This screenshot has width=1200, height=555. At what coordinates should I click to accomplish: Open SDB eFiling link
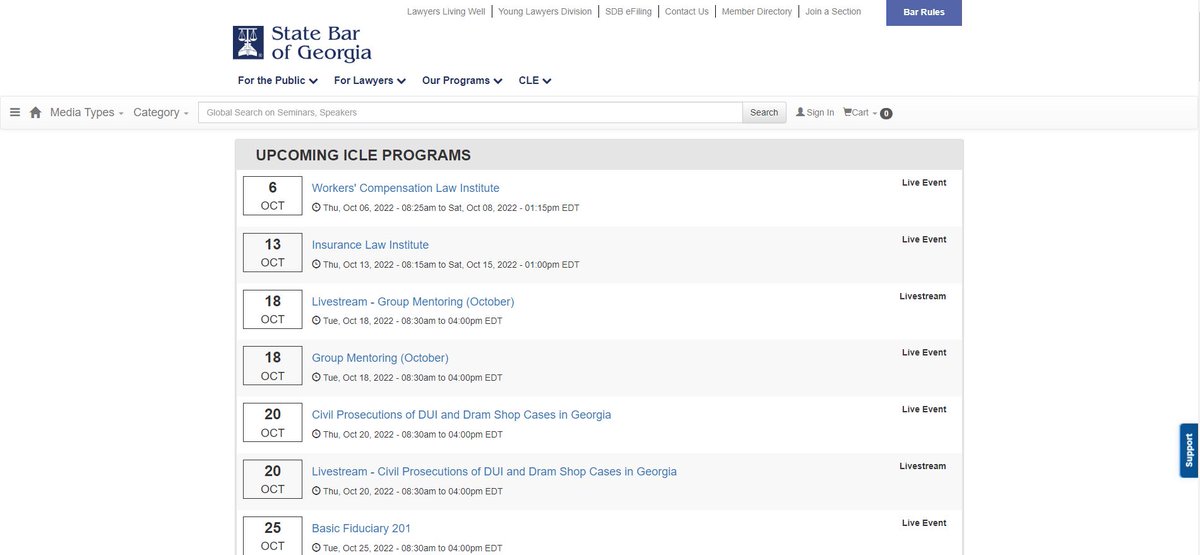coord(626,11)
